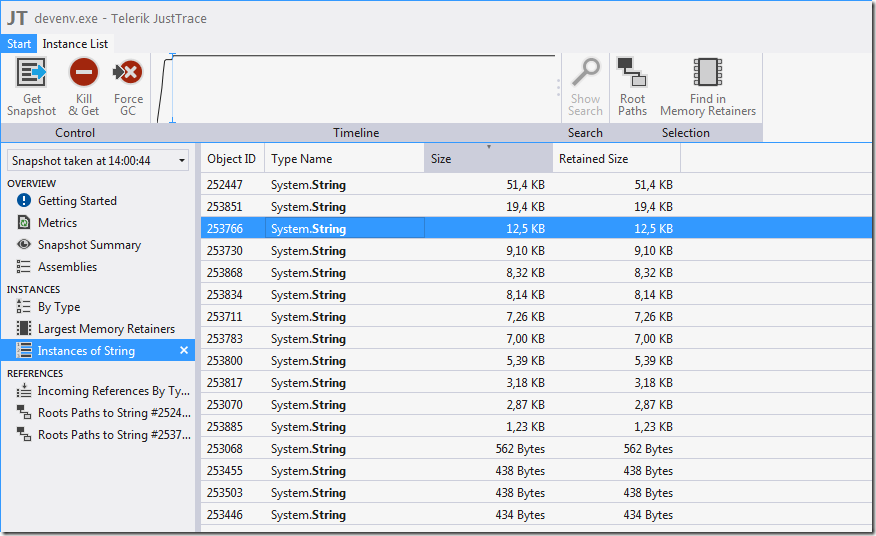Select row with Object ID 253834
This screenshot has width=876, height=536.
click(x=536, y=294)
